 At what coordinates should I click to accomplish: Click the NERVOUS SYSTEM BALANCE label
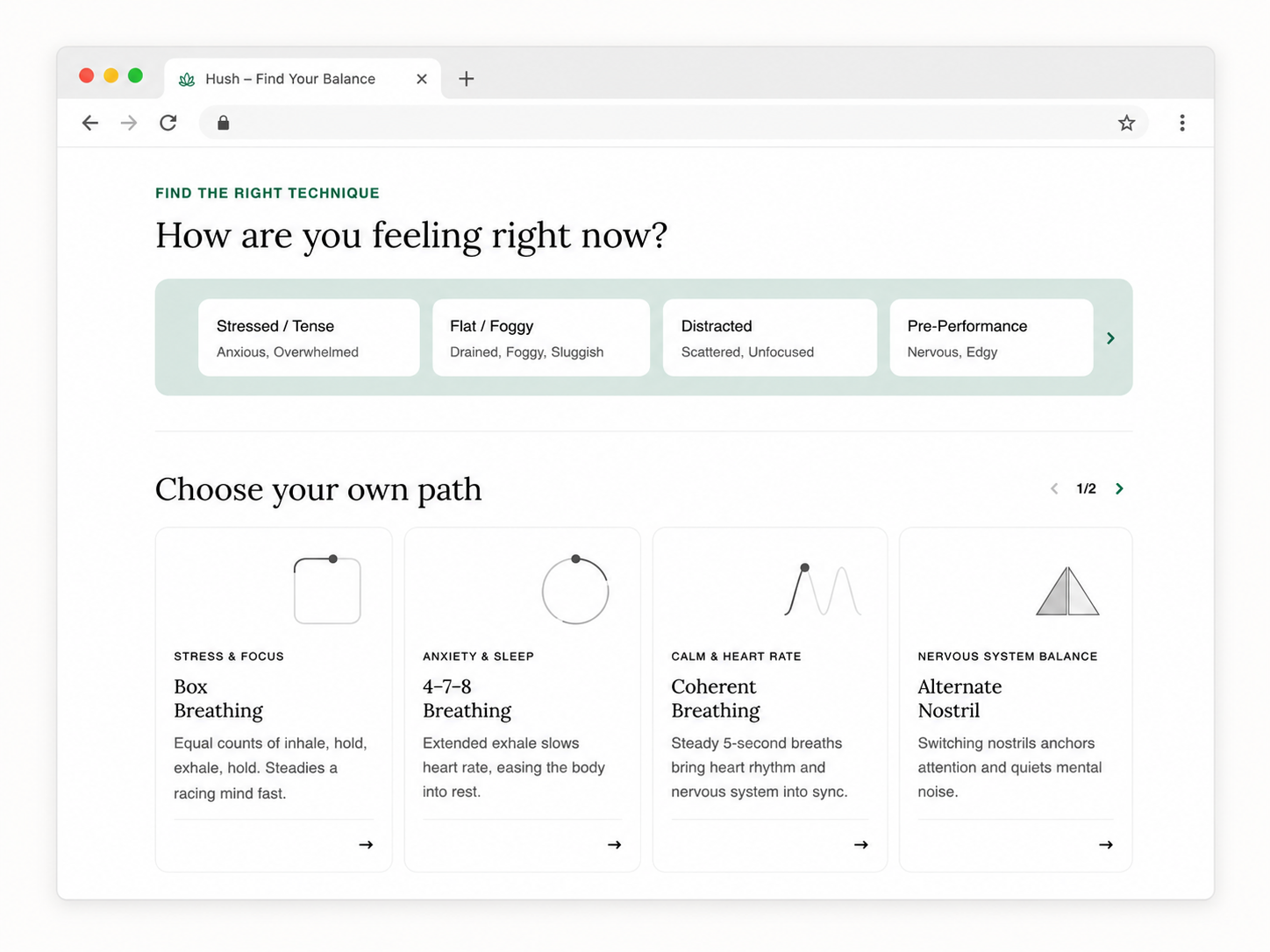point(1008,657)
